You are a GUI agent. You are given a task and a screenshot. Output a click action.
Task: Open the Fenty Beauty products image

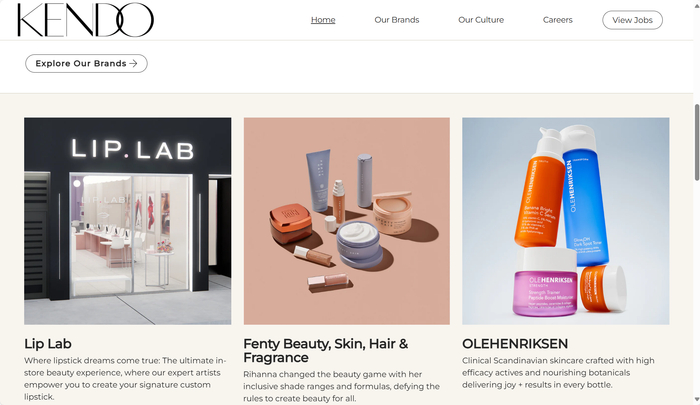click(346, 221)
